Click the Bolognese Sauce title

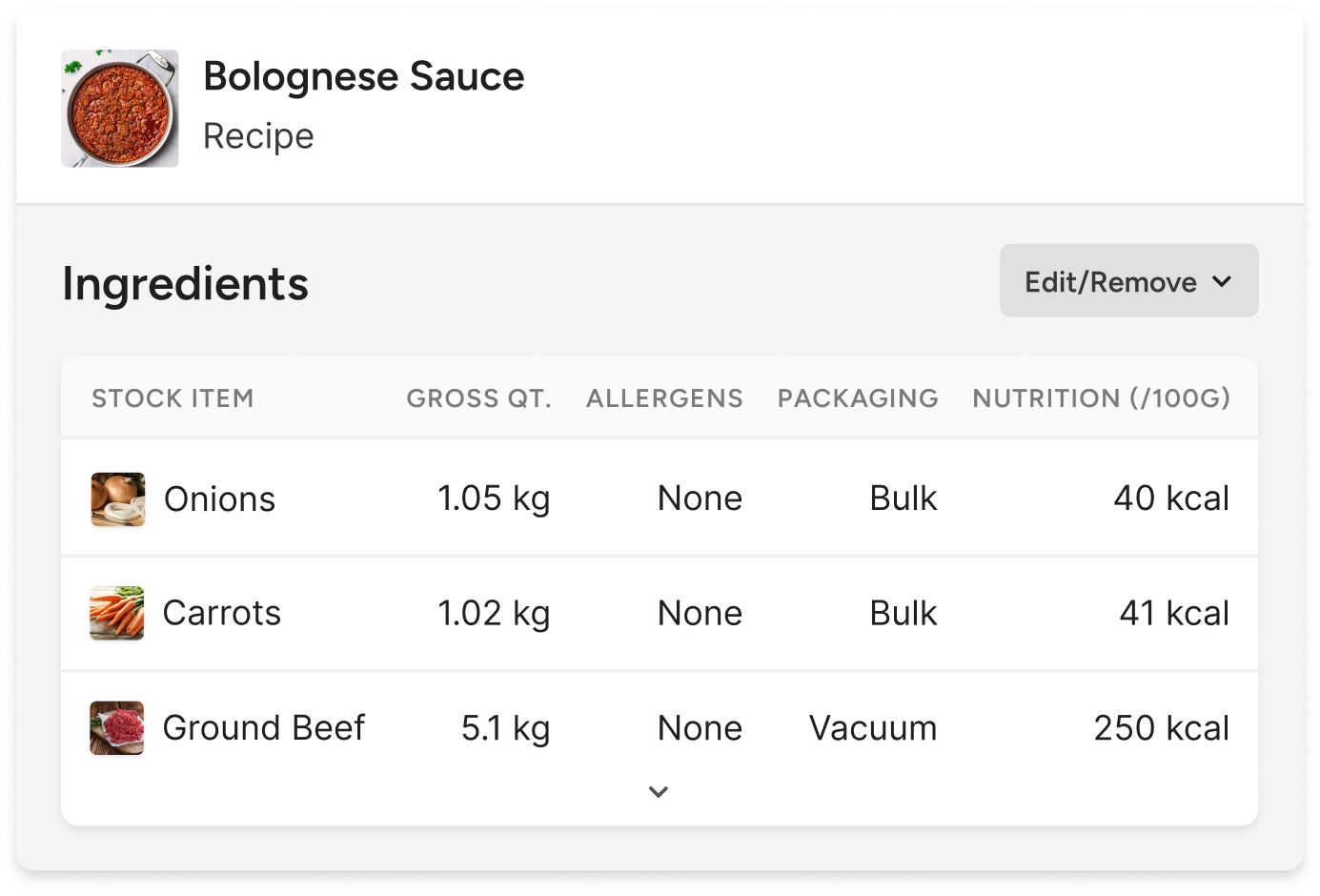pyautogui.click(x=363, y=76)
